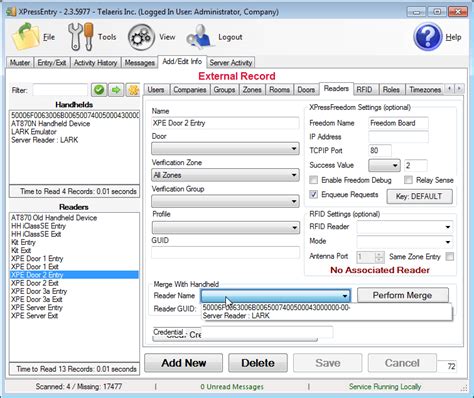Screen dimensions: 474x398
Task: Open the RFID Mode dropdown
Action: pos(405,242)
